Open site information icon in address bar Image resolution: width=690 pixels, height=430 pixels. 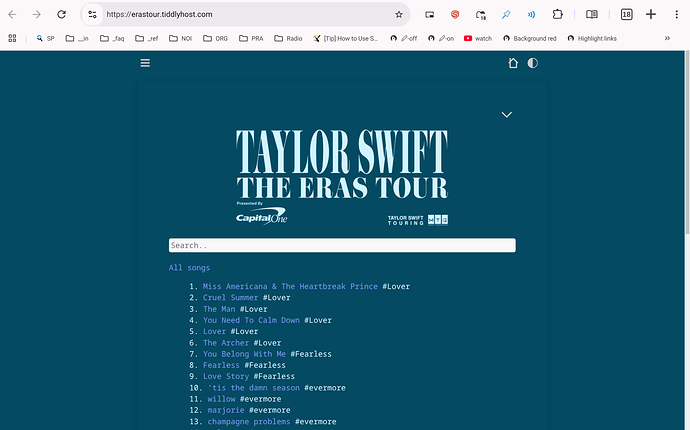(x=92, y=15)
